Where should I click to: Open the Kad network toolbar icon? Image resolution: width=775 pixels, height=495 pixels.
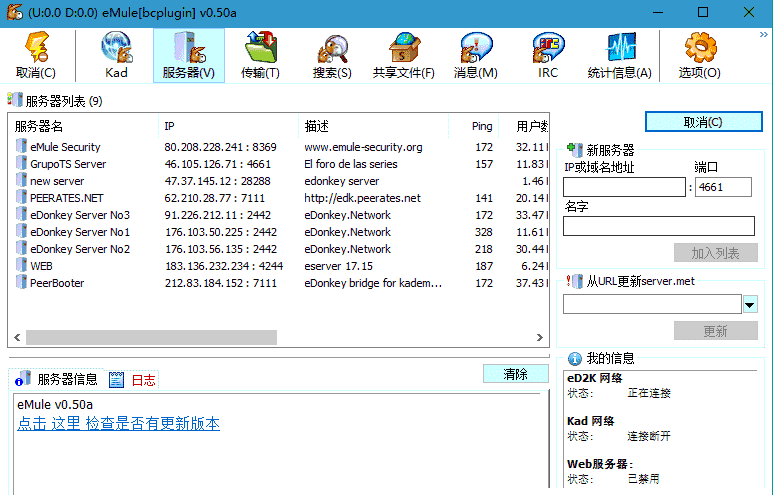pyautogui.click(x=116, y=47)
